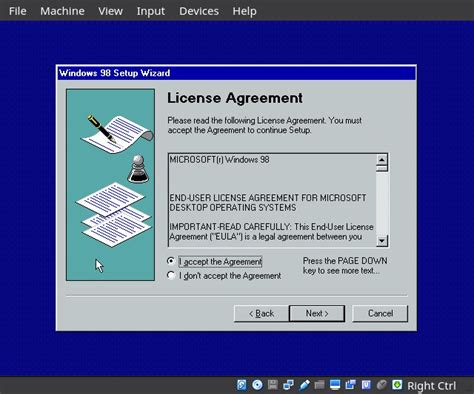Open the Help menu
The width and height of the screenshot is (474, 394).
click(x=245, y=11)
